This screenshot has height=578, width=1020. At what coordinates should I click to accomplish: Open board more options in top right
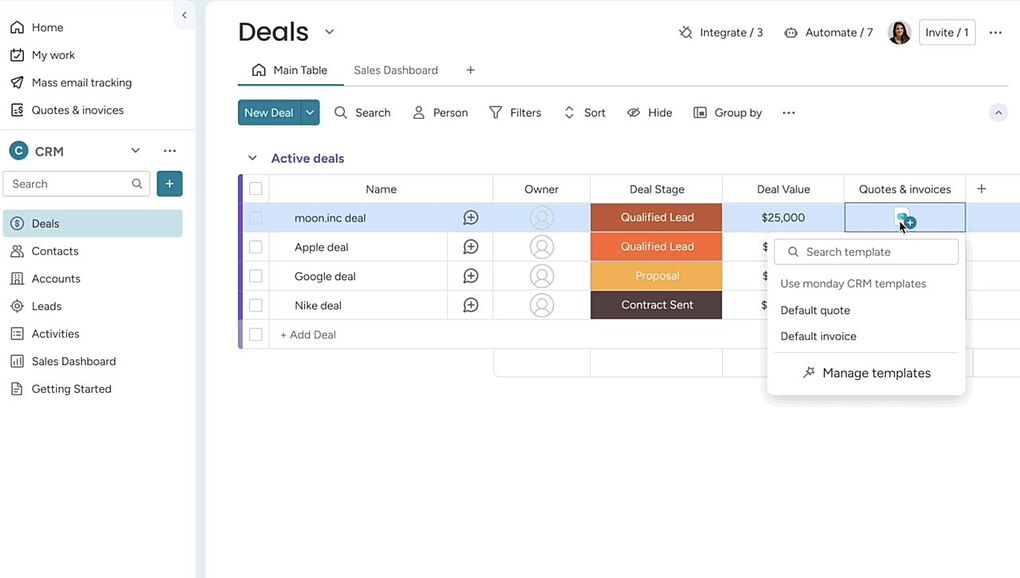point(995,33)
